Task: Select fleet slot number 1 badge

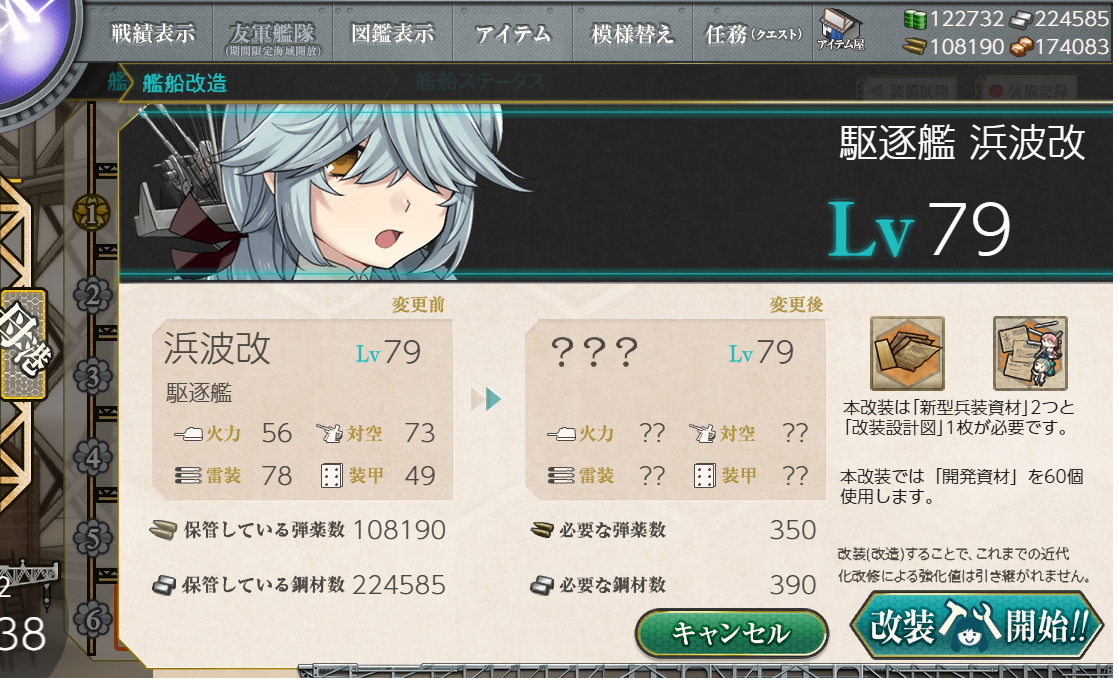Action: [x=92, y=212]
